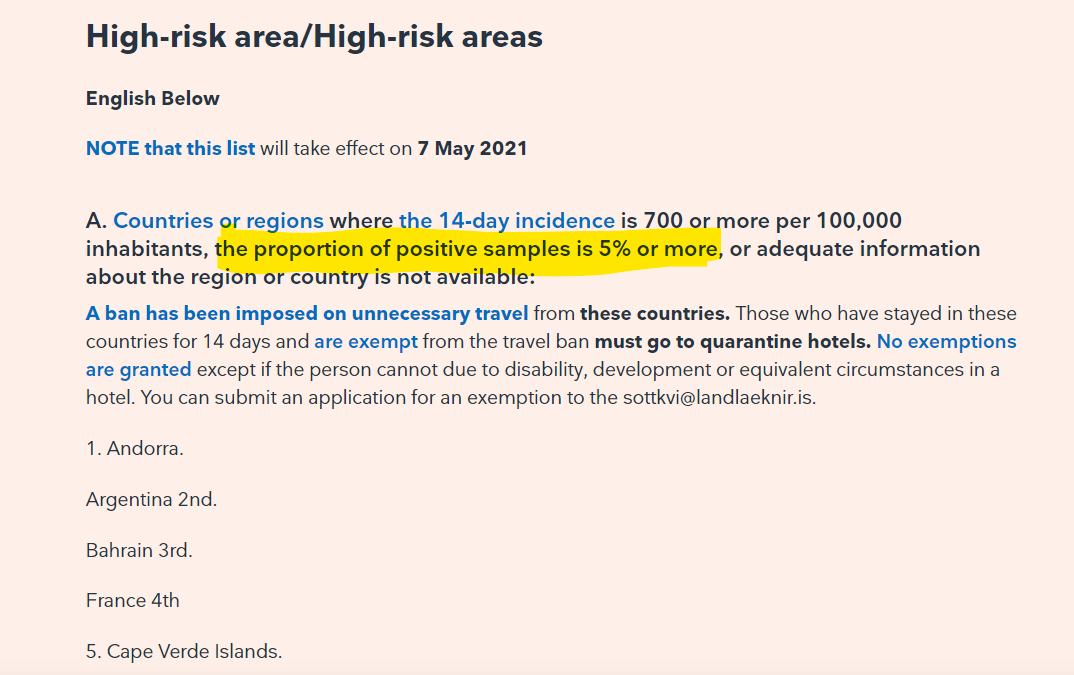Click the 'are granted' link text

(x=138, y=370)
